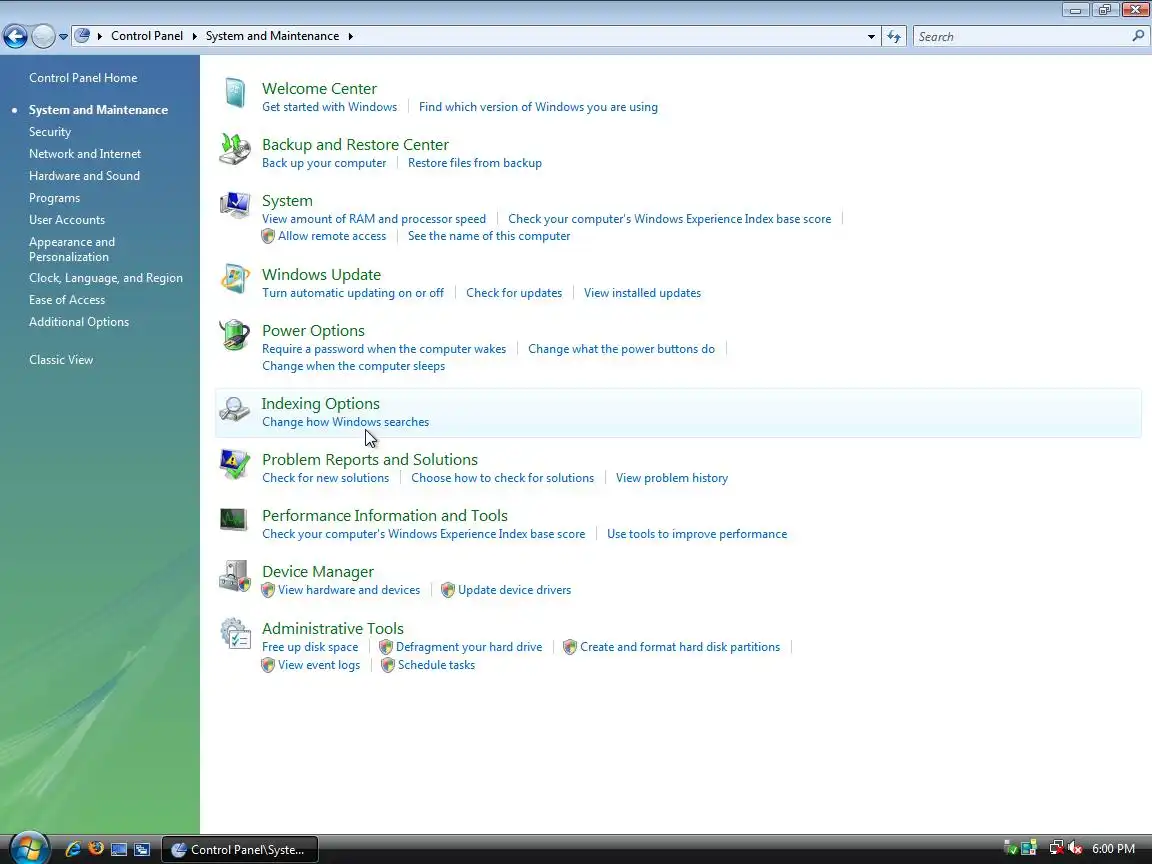Click the search magnifier icon

1138,35
